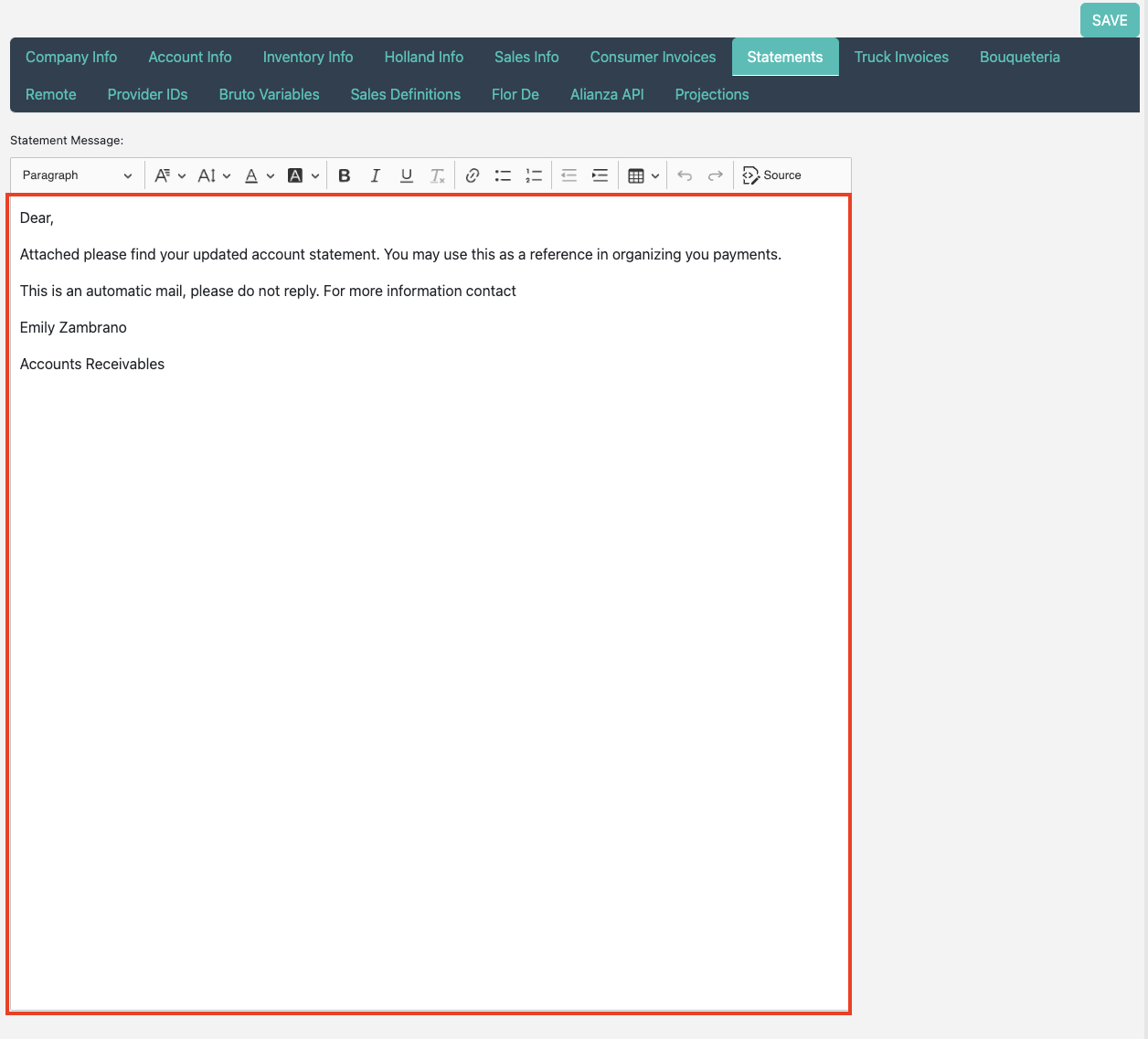This screenshot has height=1039, width=1148.
Task: Open the insert table dropdown
Action: tap(643, 175)
